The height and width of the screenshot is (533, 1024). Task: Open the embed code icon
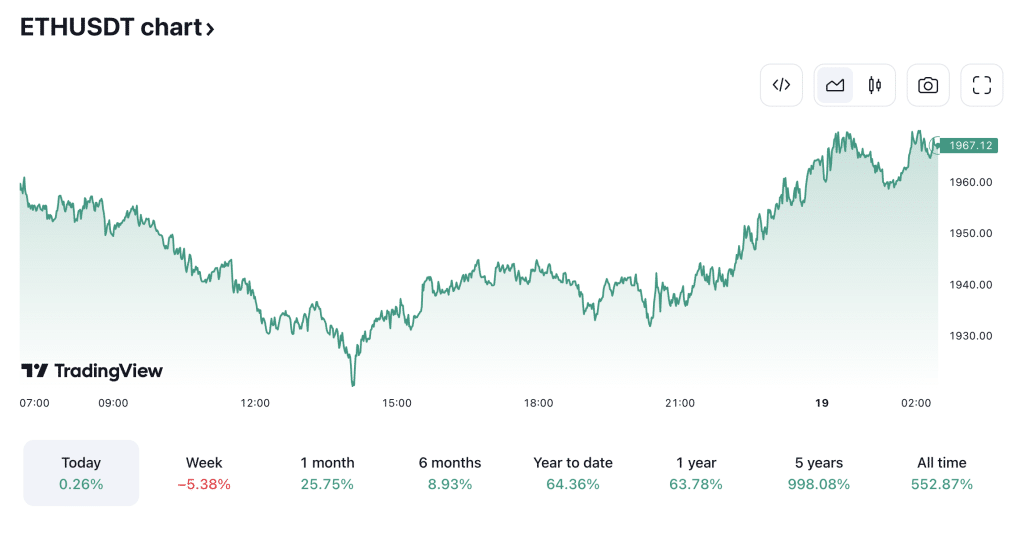(782, 85)
